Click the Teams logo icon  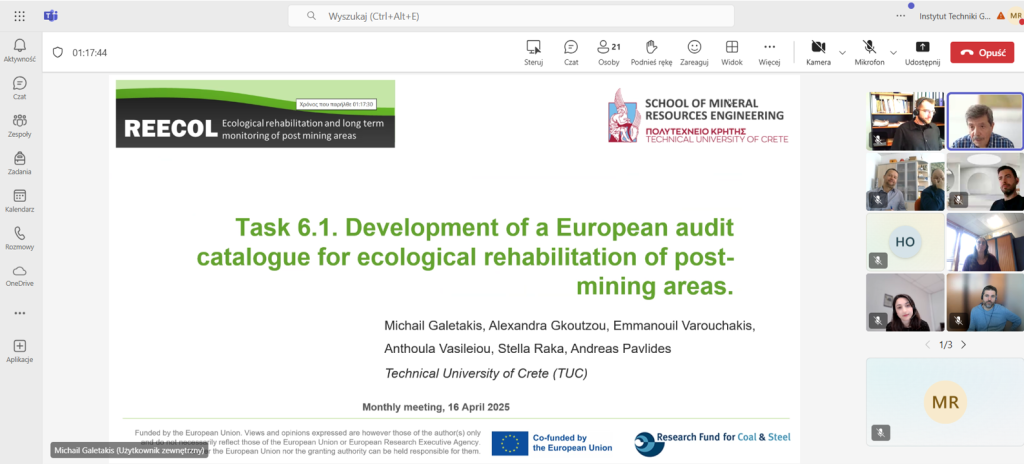51,16
